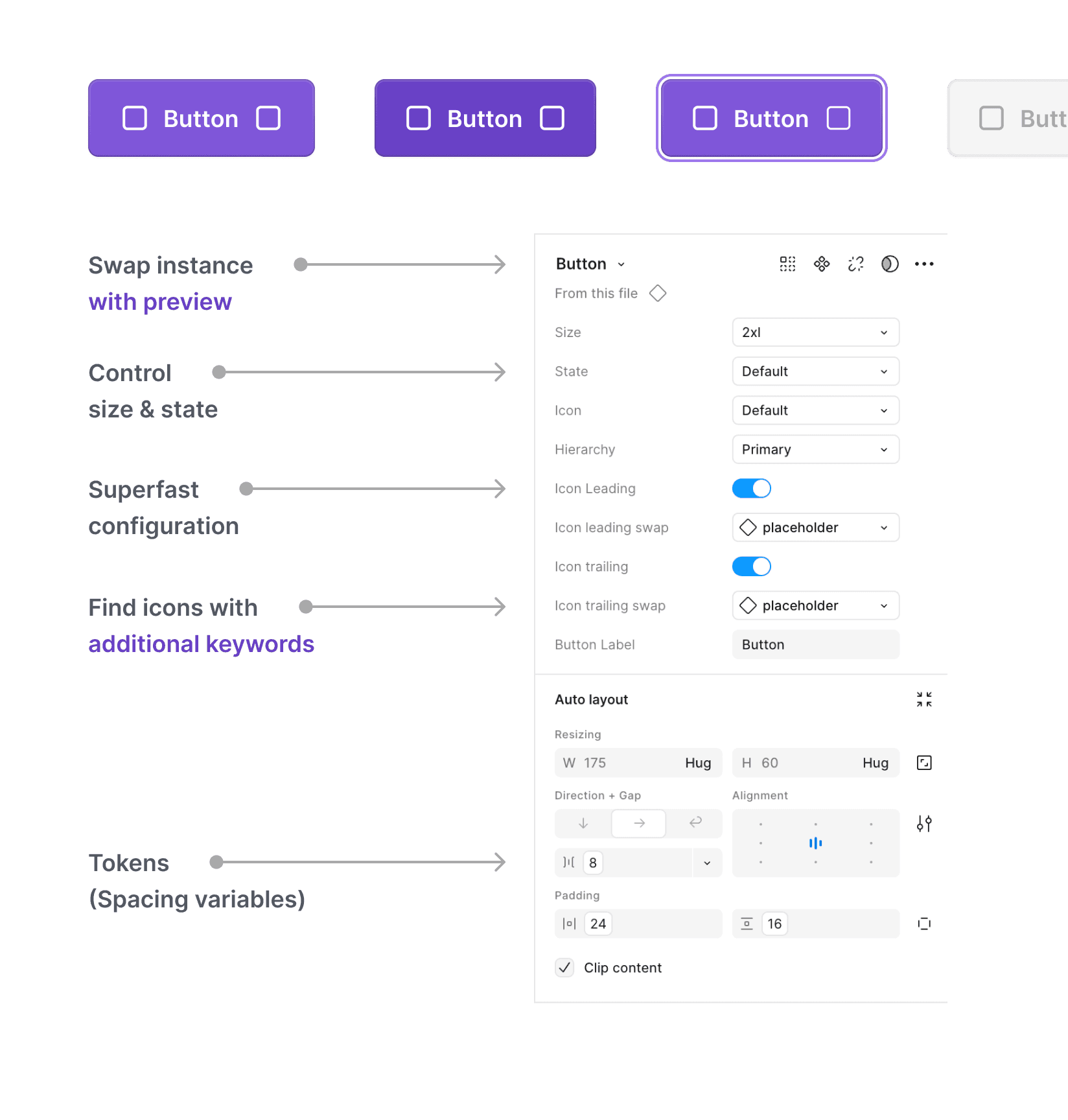Click the half-circle appearance mode icon

(890, 264)
